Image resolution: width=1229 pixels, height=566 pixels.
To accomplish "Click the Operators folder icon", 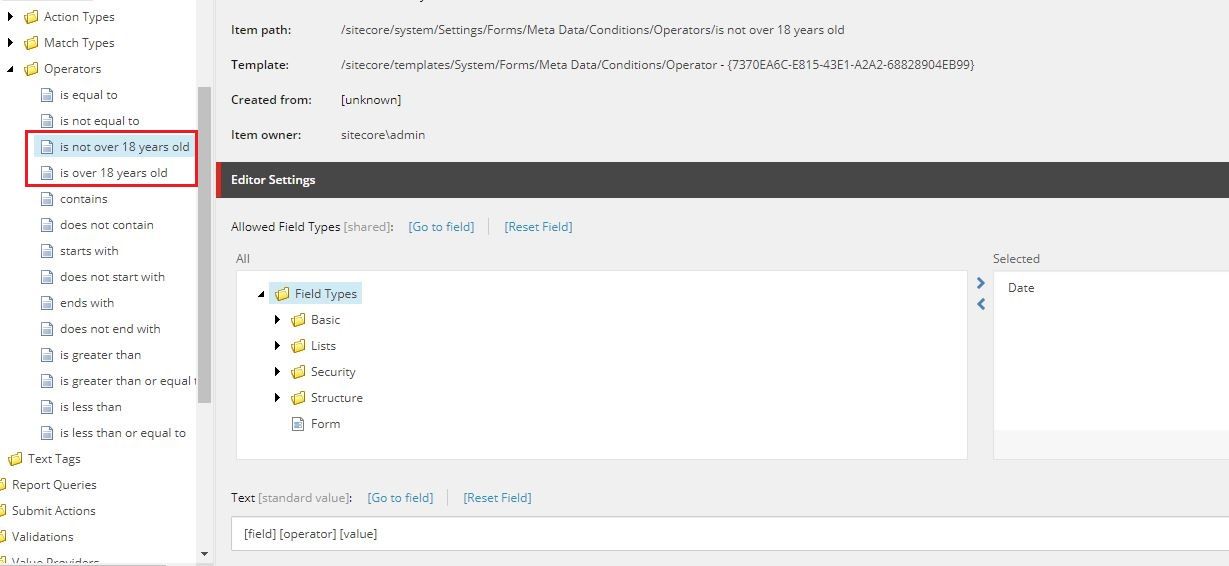I will pos(31,69).
